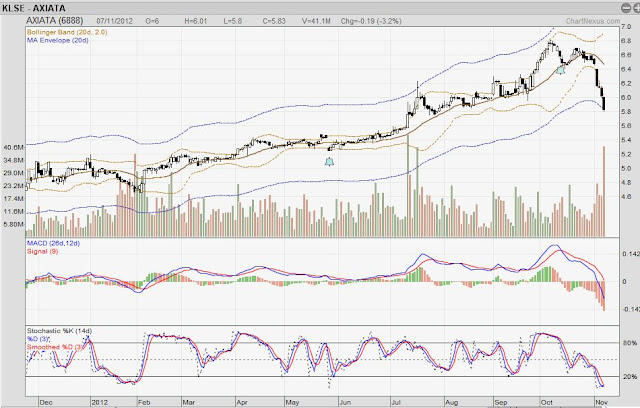Viewport: 640px width, 408px height.
Task: Select the MA Envelope (20d) legend
Action: [x=58, y=40]
